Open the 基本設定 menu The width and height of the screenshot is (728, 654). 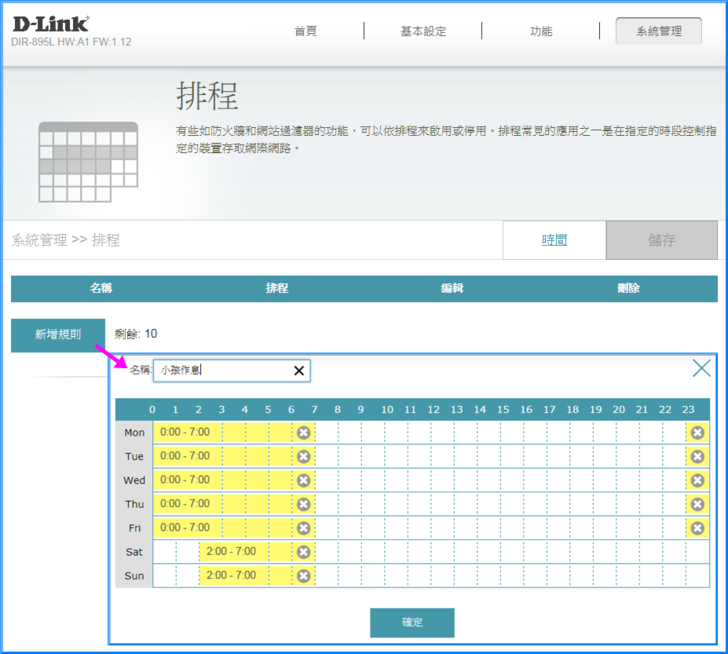click(x=423, y=31)
